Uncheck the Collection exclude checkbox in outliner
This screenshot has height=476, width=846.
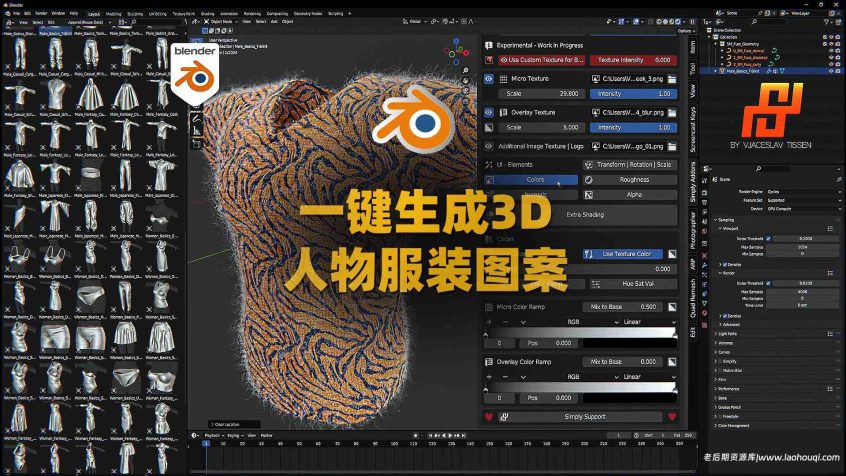[x=825, y=37]
